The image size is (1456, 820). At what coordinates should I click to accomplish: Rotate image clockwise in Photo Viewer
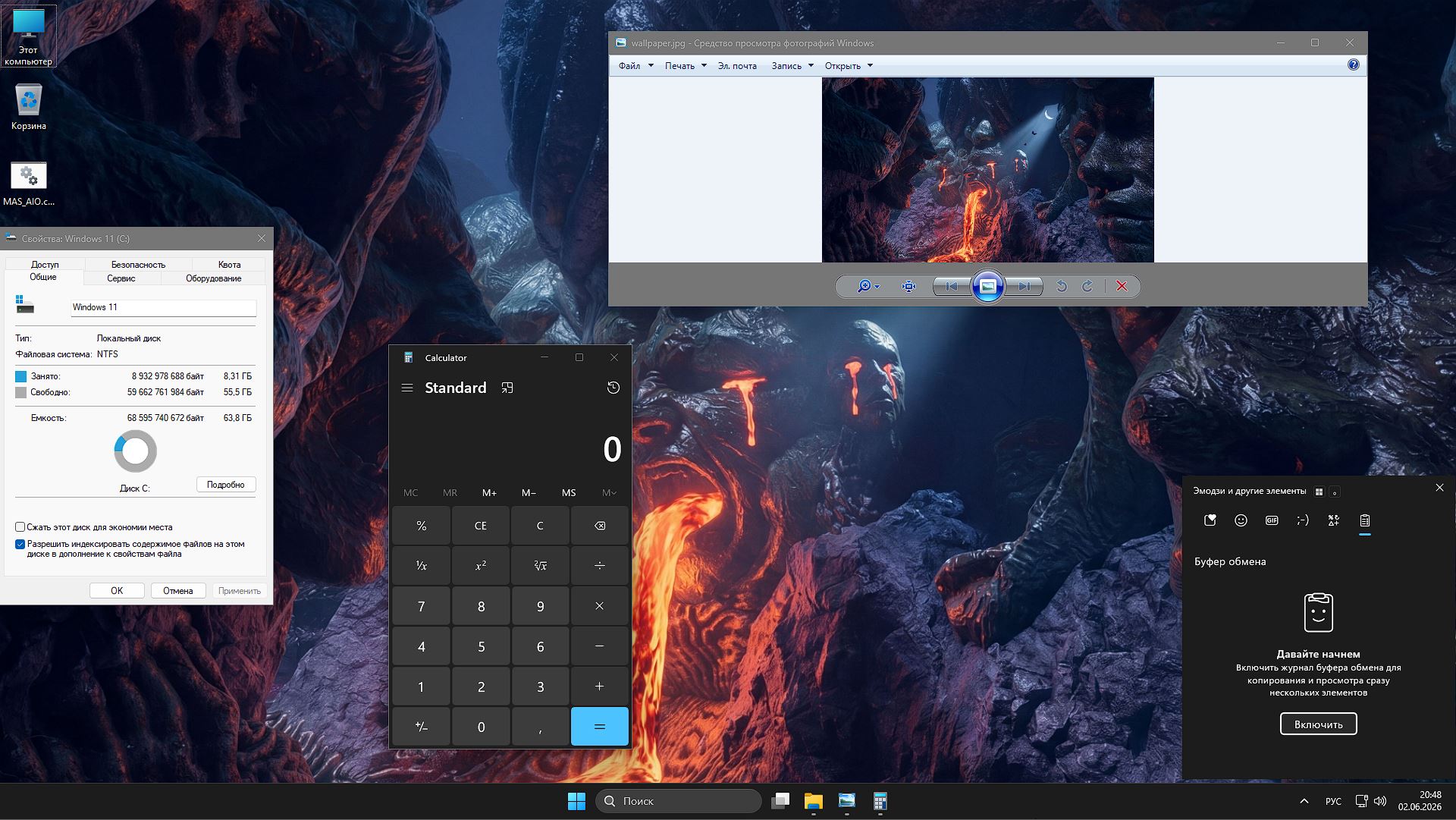point(1087,286)
